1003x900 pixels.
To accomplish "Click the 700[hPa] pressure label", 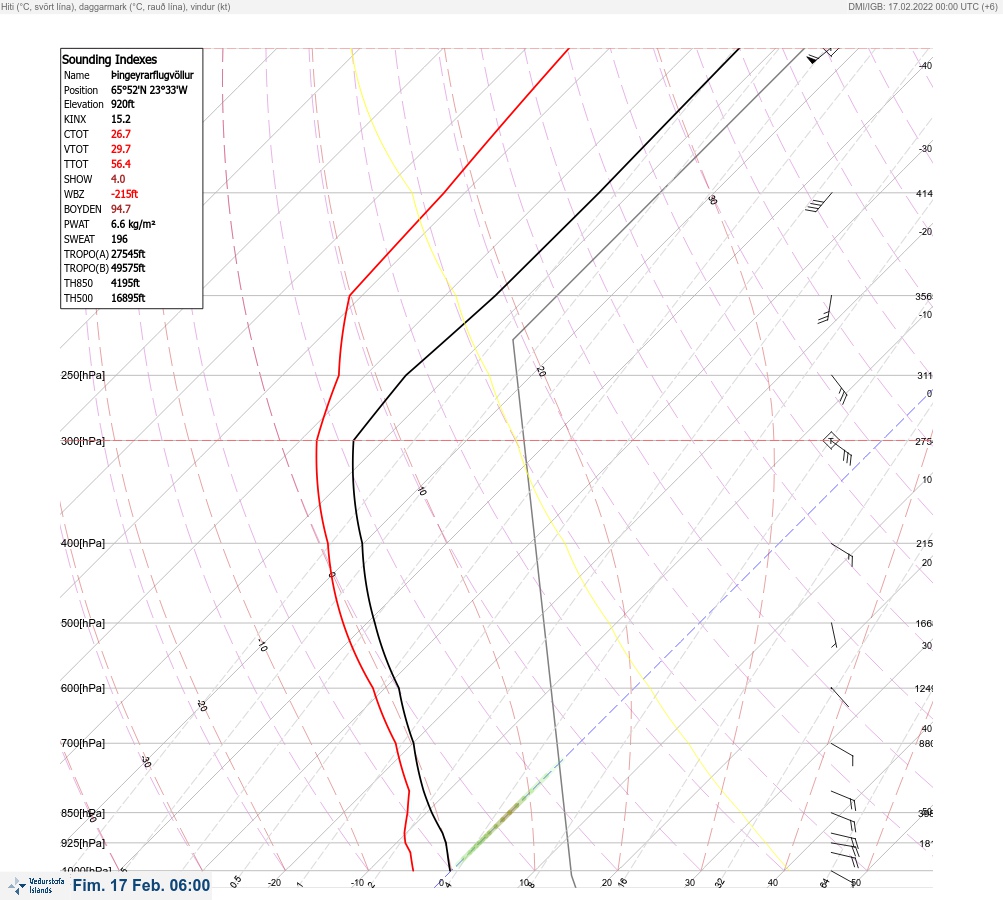I will coord(83,743).
